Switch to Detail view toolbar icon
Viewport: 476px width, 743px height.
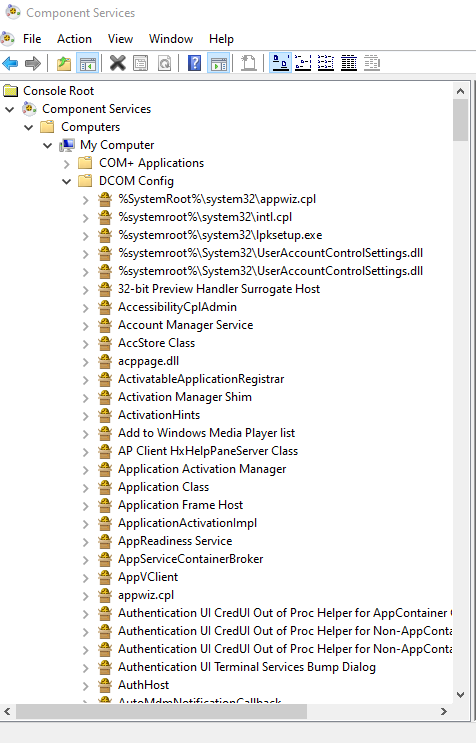click(349, 63)
